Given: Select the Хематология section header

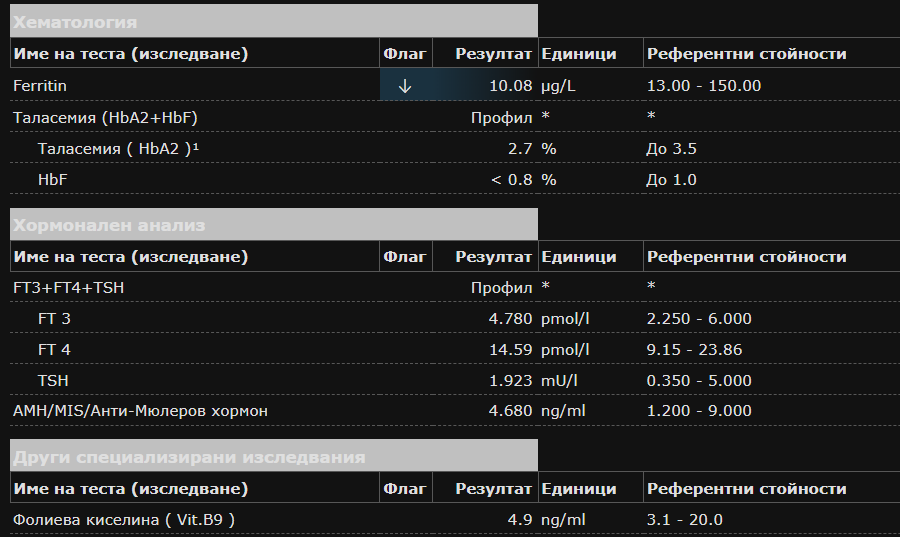Looking at the screenshot, I should point(75,22).
